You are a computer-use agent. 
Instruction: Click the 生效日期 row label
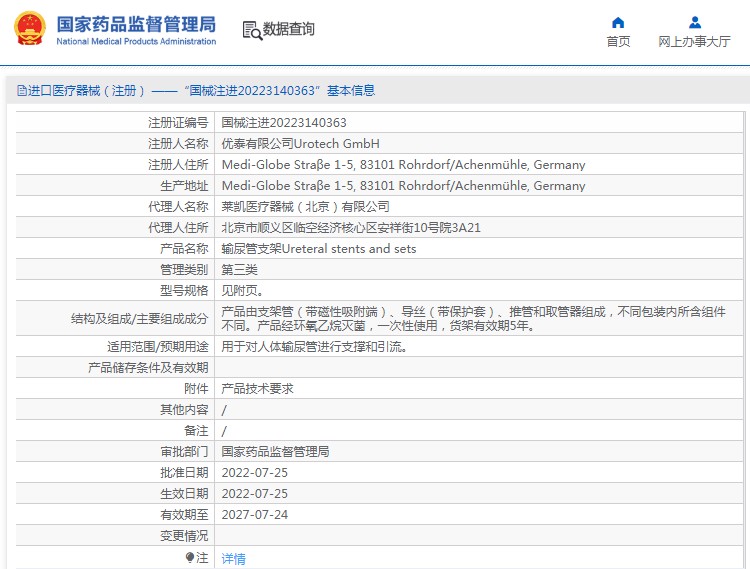pos(184,494)
